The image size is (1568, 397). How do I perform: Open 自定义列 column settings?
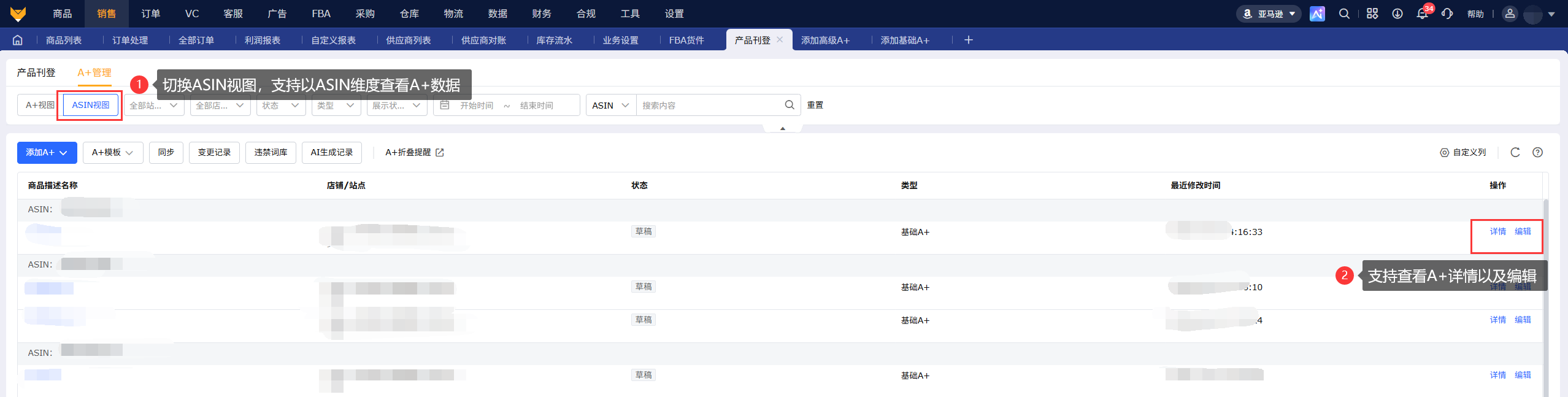tap(1463, 152)
